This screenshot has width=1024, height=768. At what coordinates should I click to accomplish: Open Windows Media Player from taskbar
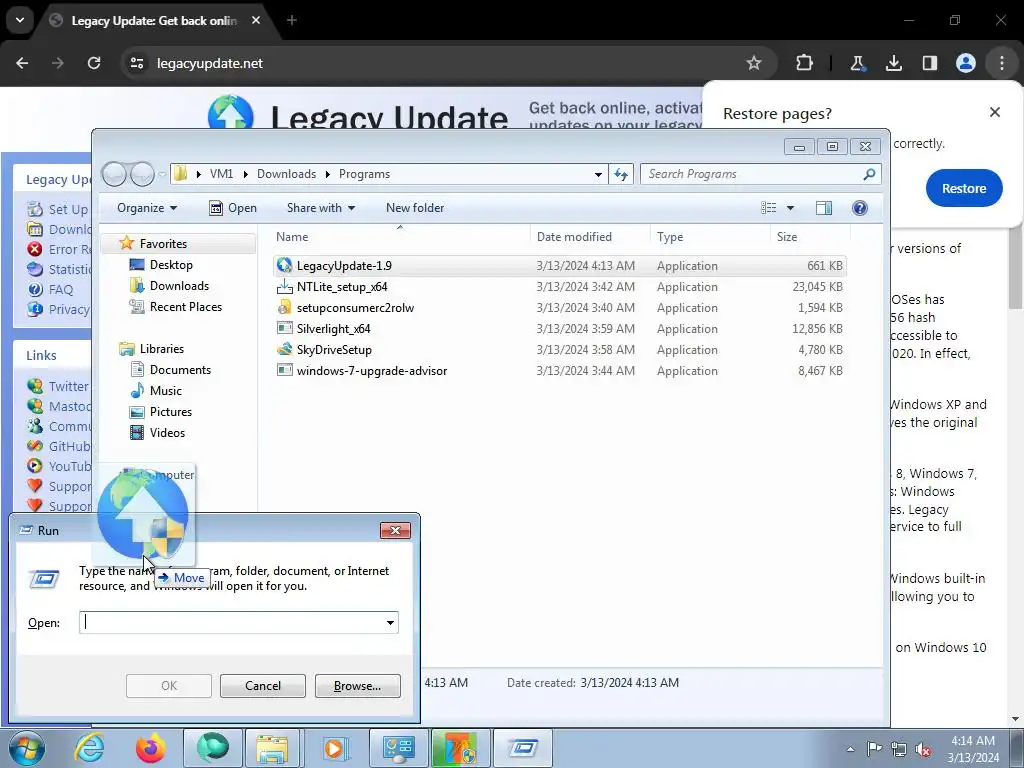tap(336, 748)
